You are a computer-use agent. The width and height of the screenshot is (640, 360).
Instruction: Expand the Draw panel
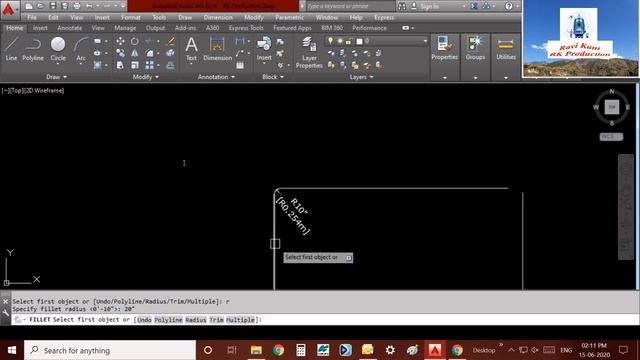[56, 77]
